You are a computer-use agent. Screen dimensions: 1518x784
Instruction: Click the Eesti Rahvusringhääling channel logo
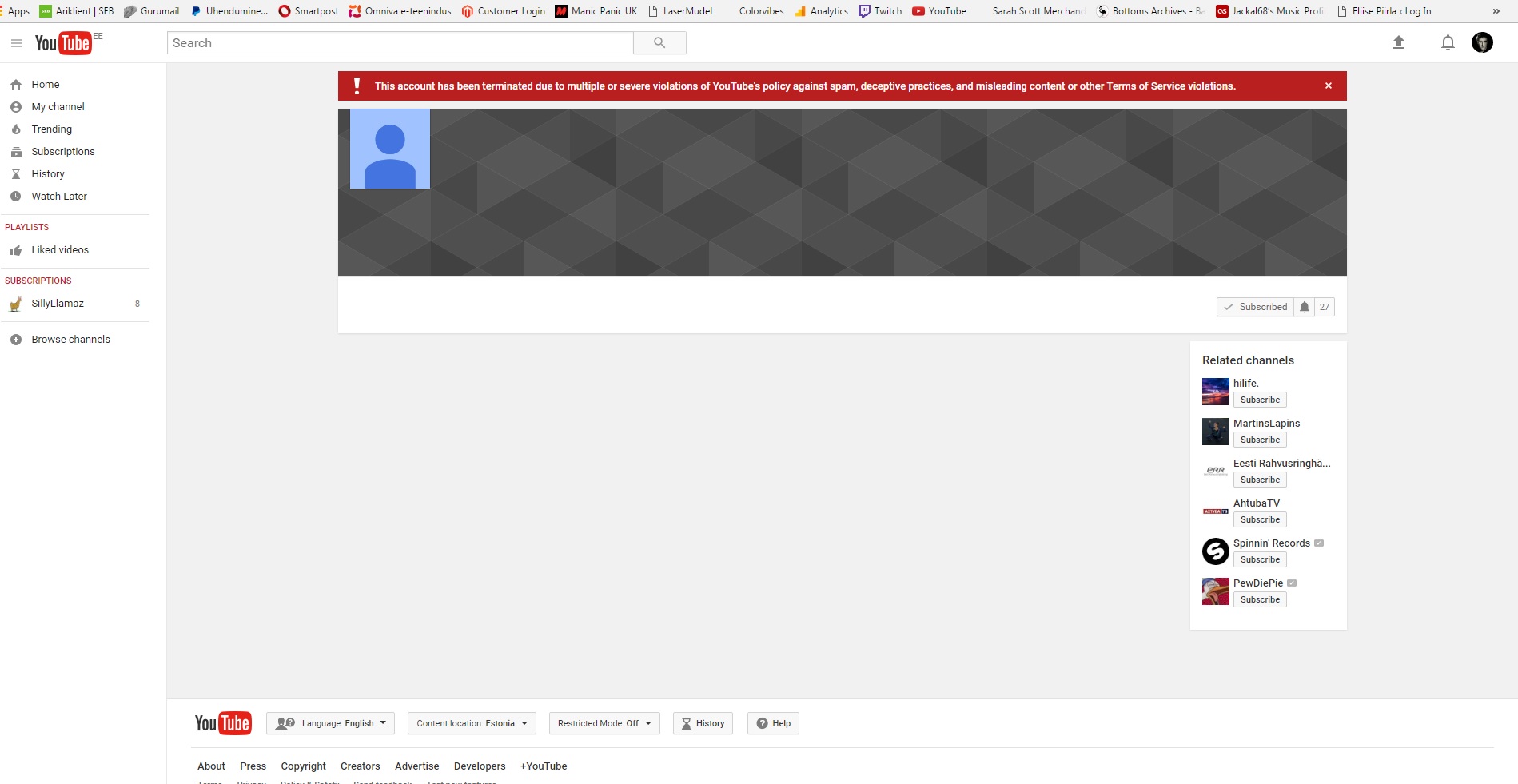tap(1216, 472)
